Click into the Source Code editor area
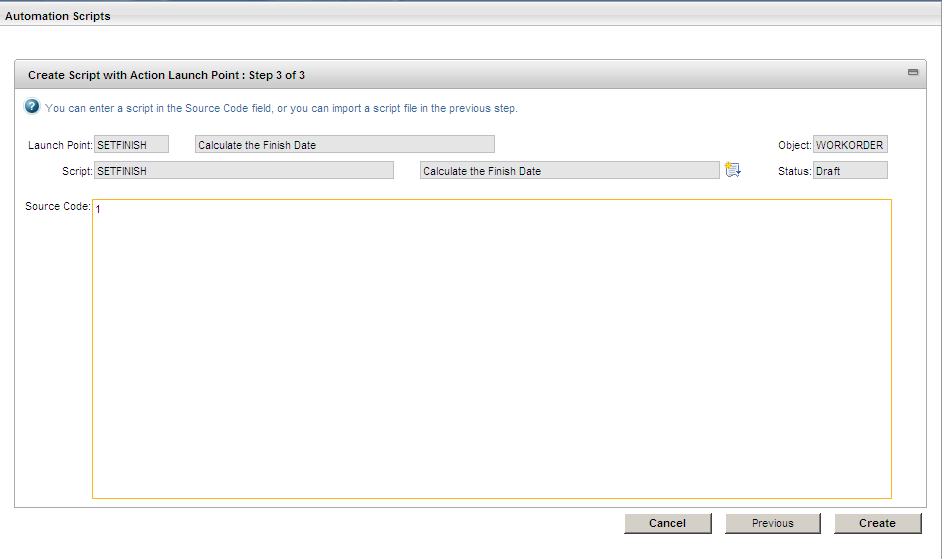The width and height of the screenshot is (942, 559). pos(490,350)
